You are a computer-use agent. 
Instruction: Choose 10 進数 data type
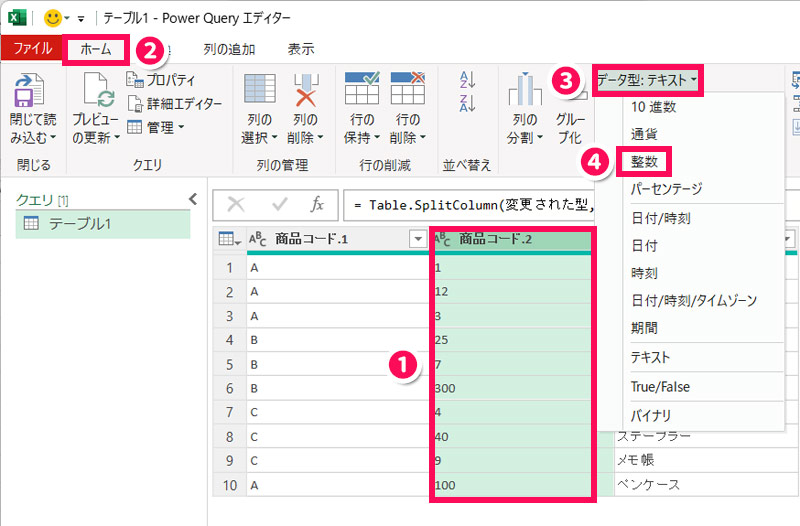tap(653, 107)
